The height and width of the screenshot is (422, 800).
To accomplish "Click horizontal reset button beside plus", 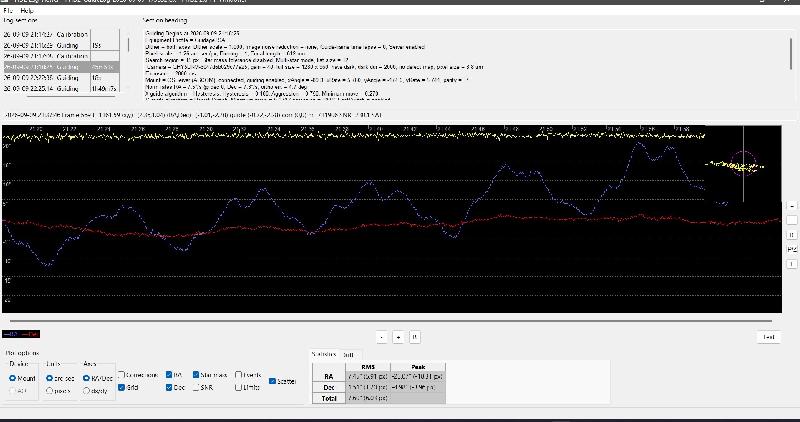I will (x=415, y=337).
